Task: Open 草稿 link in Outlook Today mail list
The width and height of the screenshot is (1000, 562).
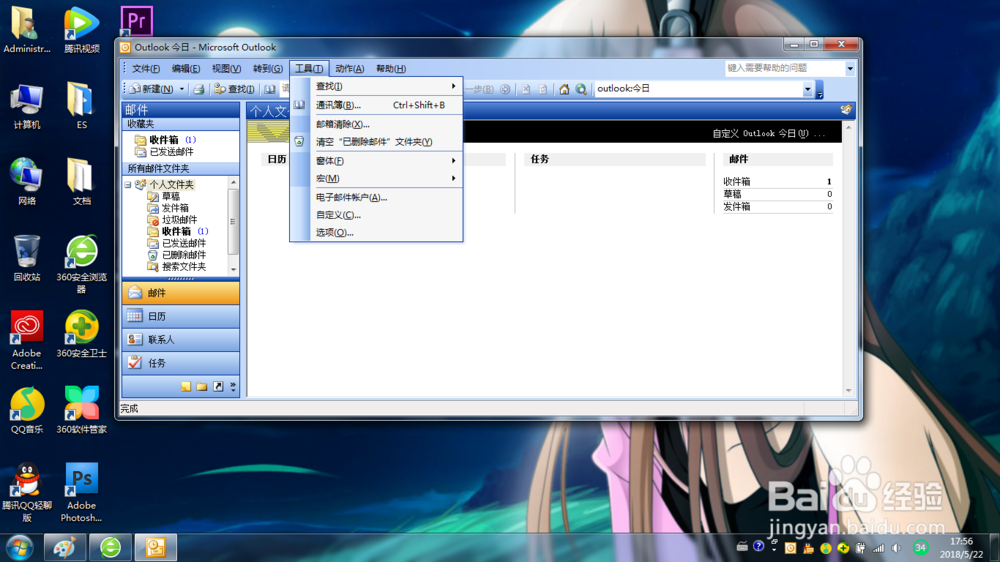Action: tap(732, 194)
